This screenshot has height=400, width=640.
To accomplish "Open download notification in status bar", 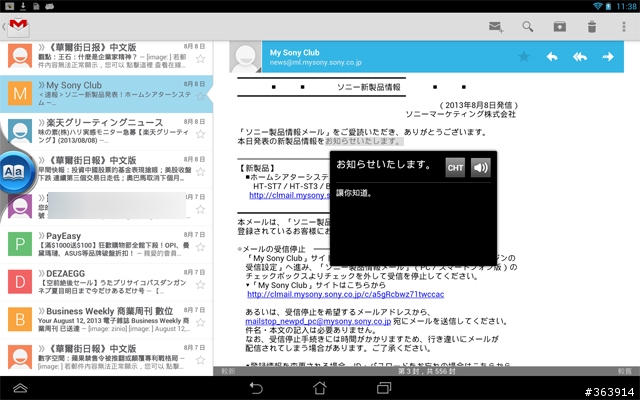I will click(23, 6).
